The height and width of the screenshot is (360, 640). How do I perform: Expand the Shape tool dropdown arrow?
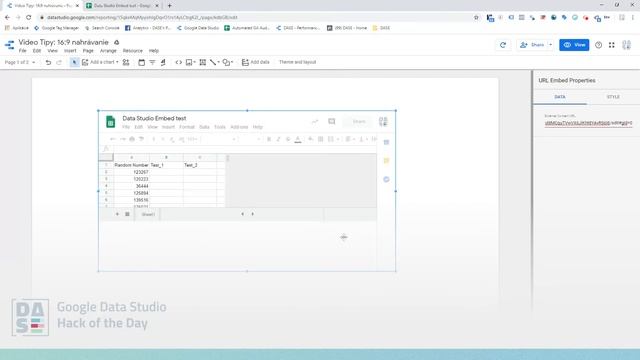232,62
